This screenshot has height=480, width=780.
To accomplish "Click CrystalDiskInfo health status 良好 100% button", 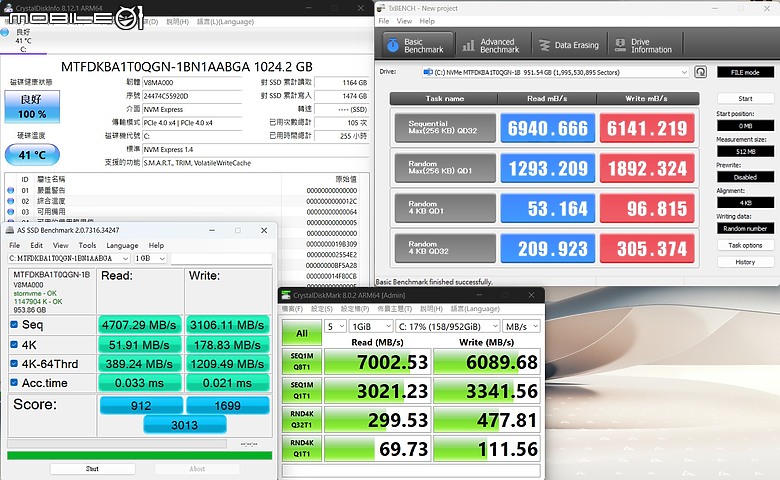I will (32, 106).
